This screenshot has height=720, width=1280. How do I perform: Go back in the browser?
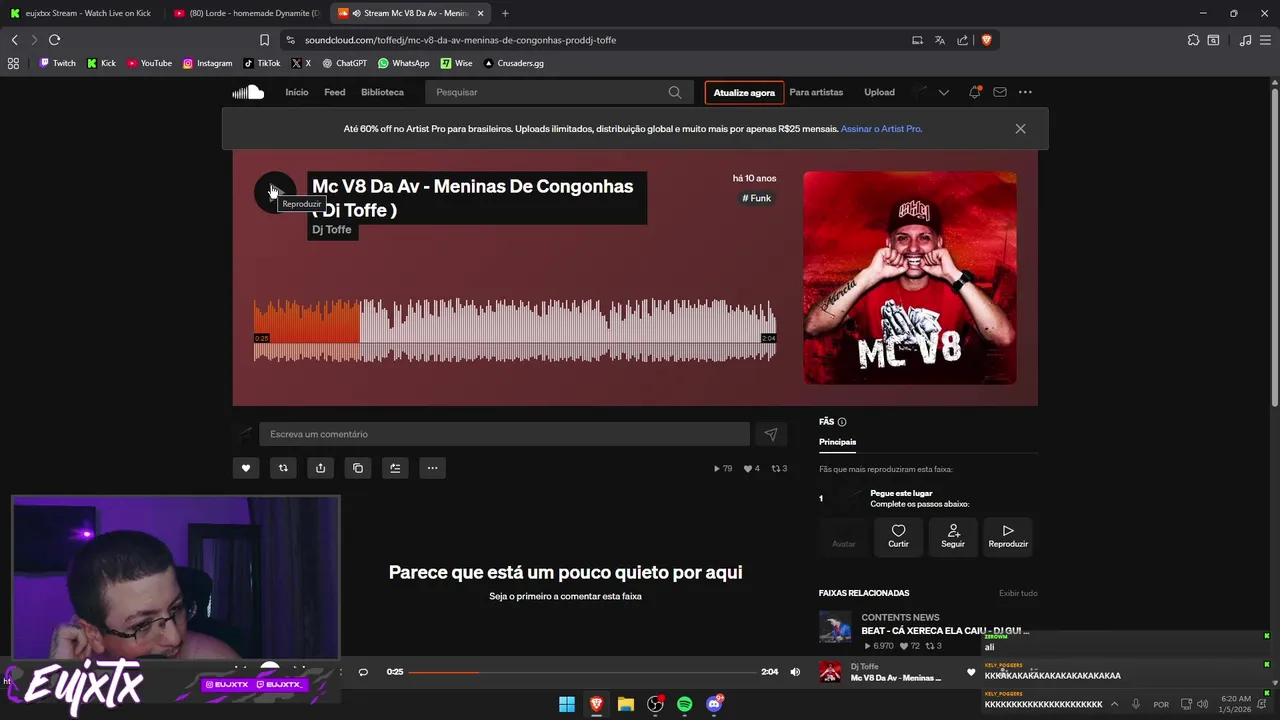(14, 40)
